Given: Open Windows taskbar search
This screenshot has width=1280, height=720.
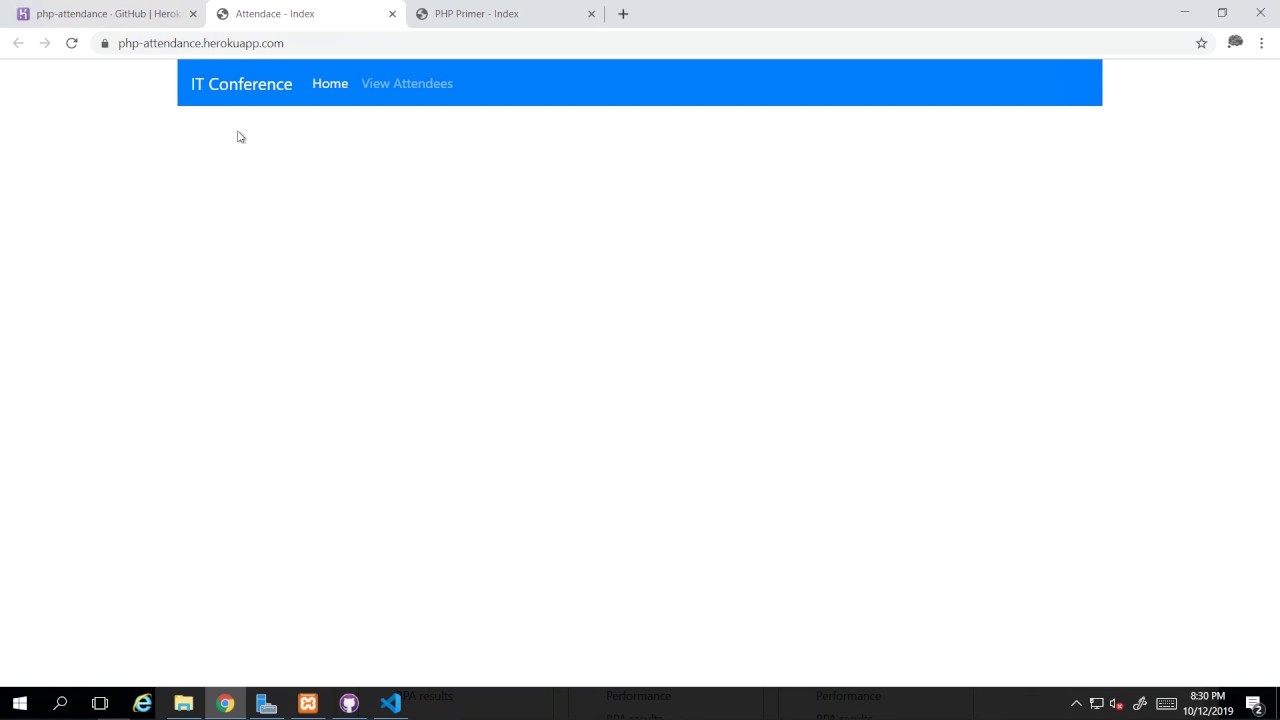Looking at the screenshot, I should 60,704.
